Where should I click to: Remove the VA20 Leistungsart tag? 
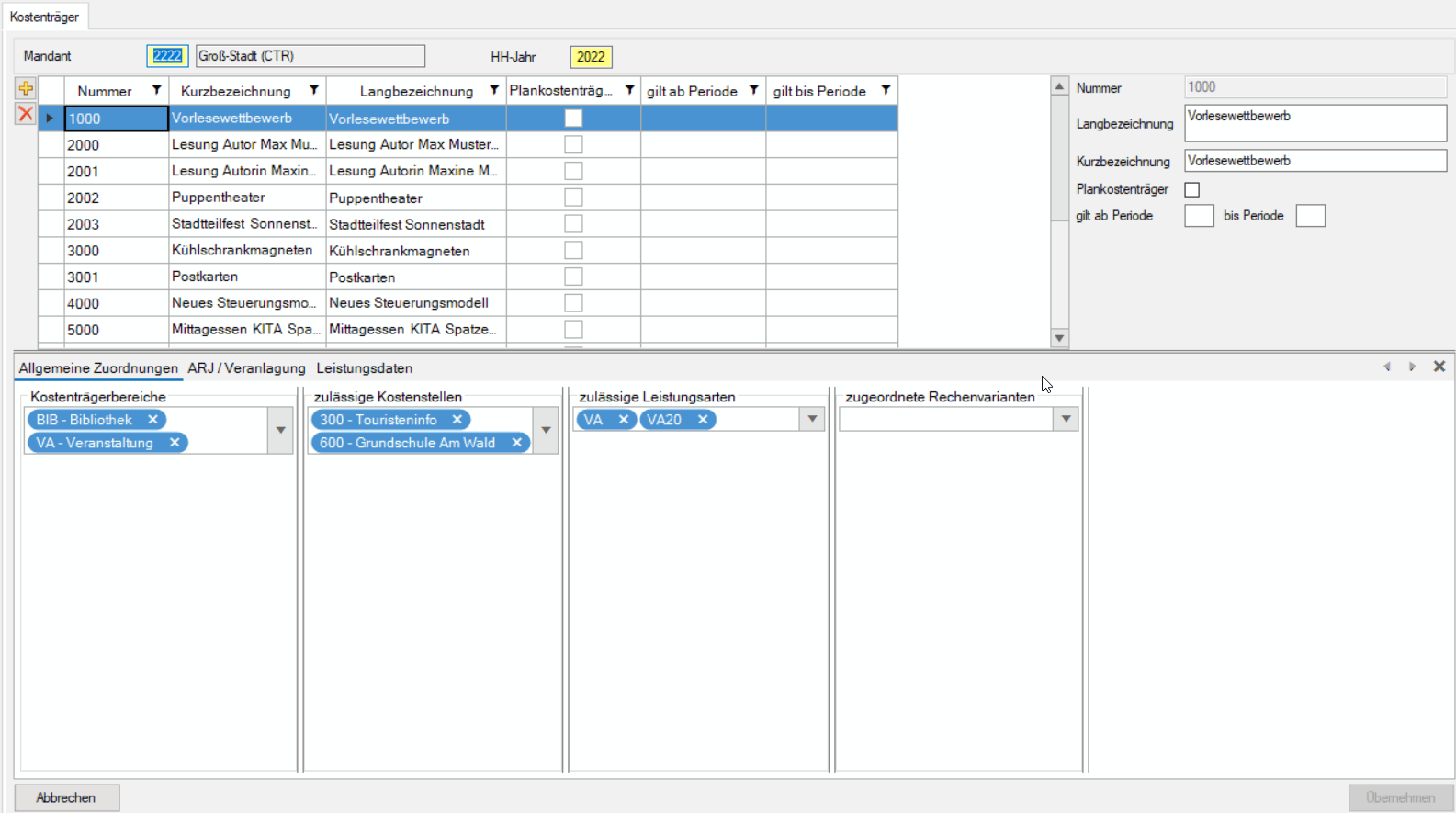[x=703, y=420]
